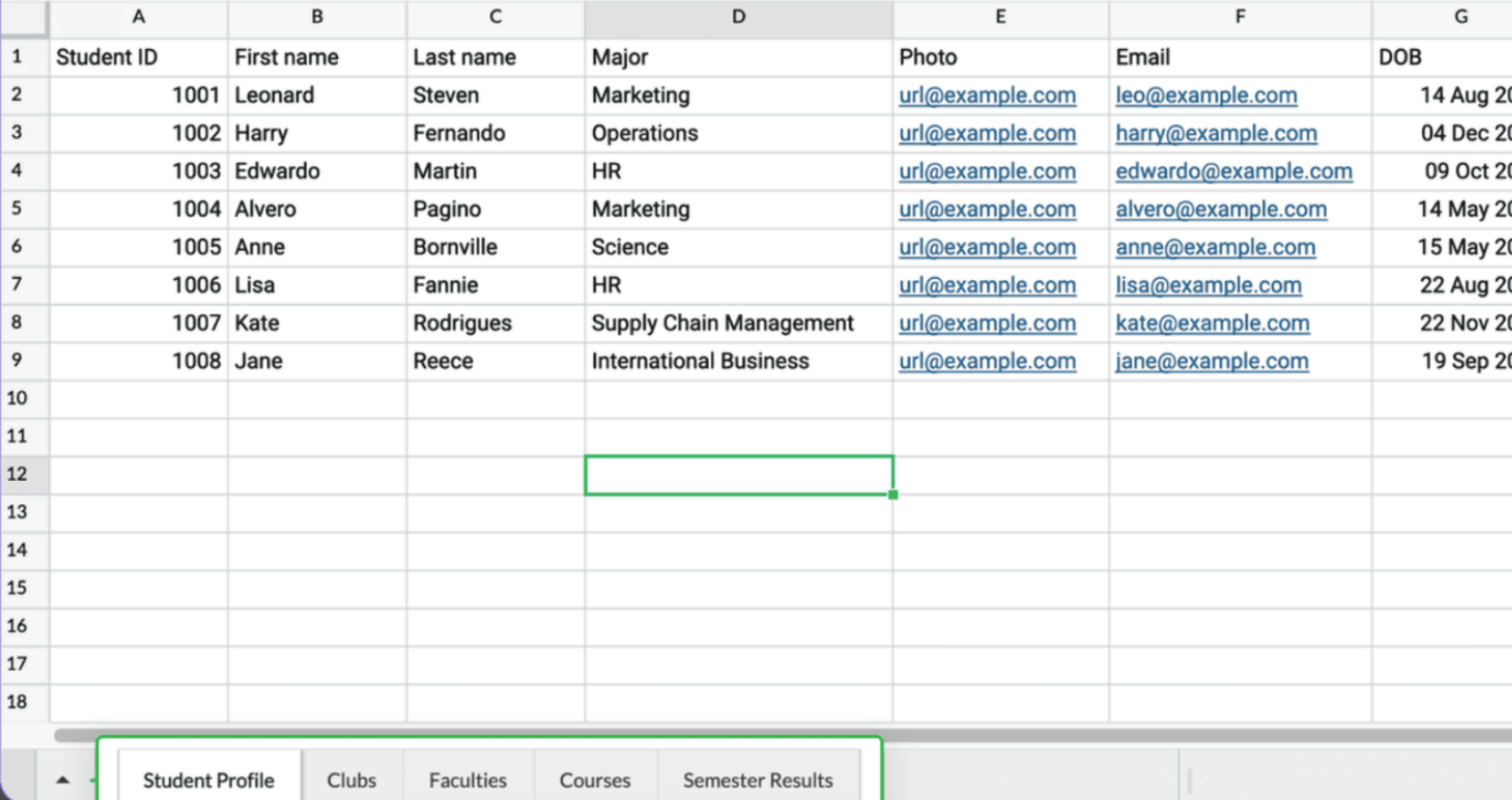This screenshot has height=800, width=1512.
Task: Click the Student ID header cell
Action: click(107, 57)
